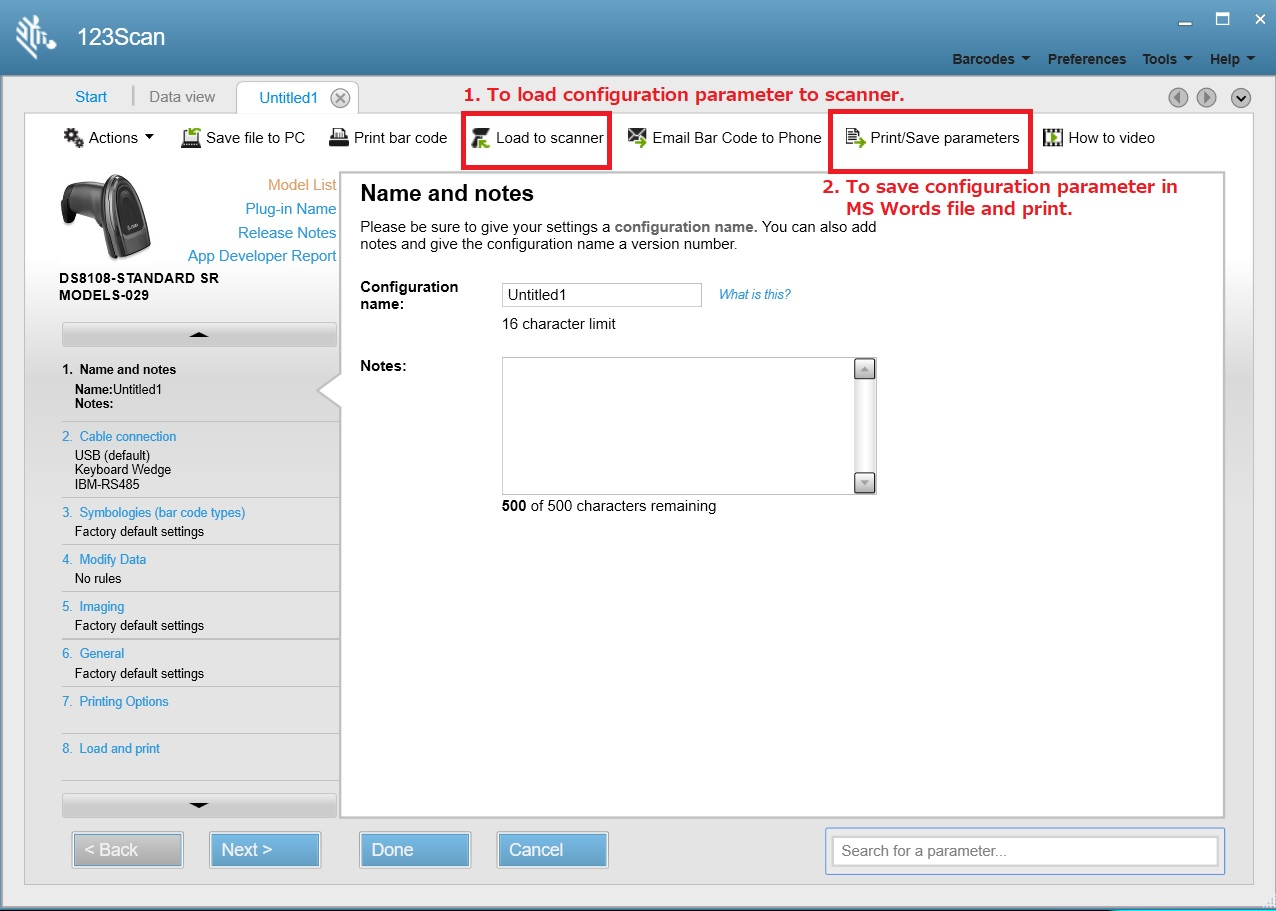Close the Untitled1 tab with X icon
Viewport: 1276px width, 911px height.
pyautogui.click(x=340, y=98)
